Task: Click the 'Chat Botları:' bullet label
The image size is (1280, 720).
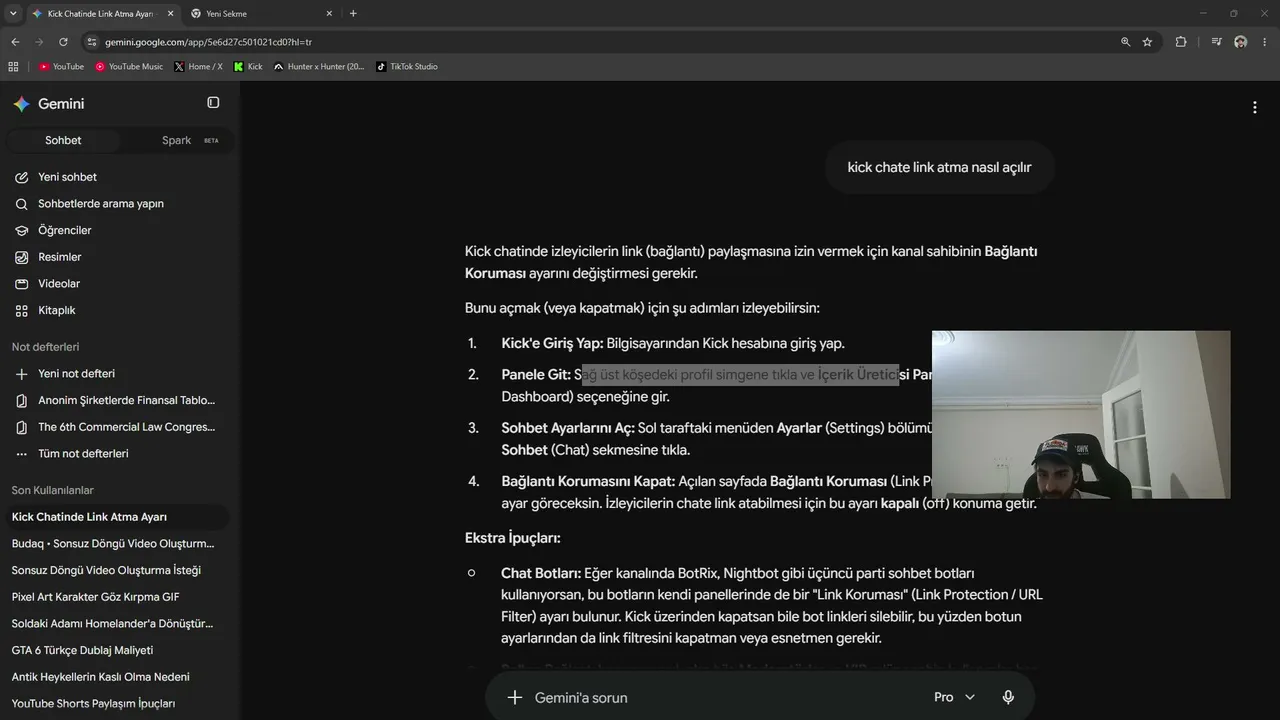Action: click(541, 573)
